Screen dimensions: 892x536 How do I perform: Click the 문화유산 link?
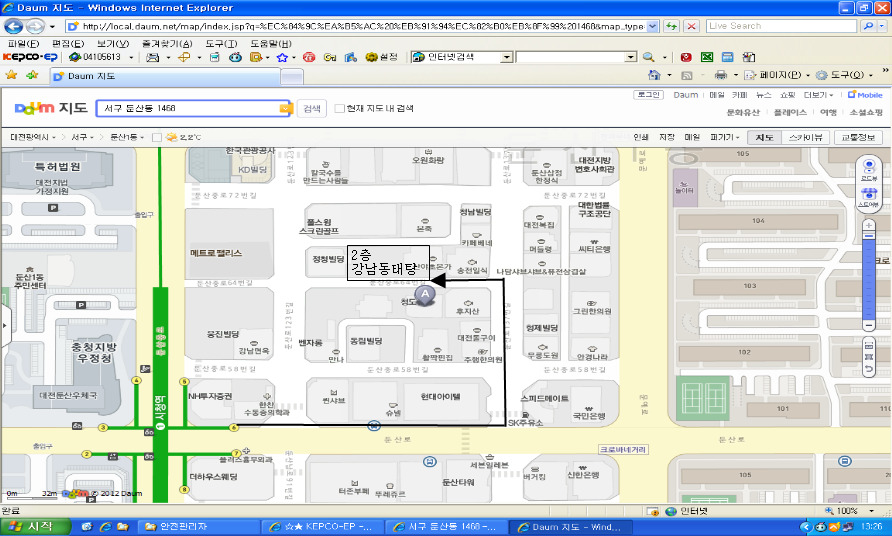click(x=743, y=112)
